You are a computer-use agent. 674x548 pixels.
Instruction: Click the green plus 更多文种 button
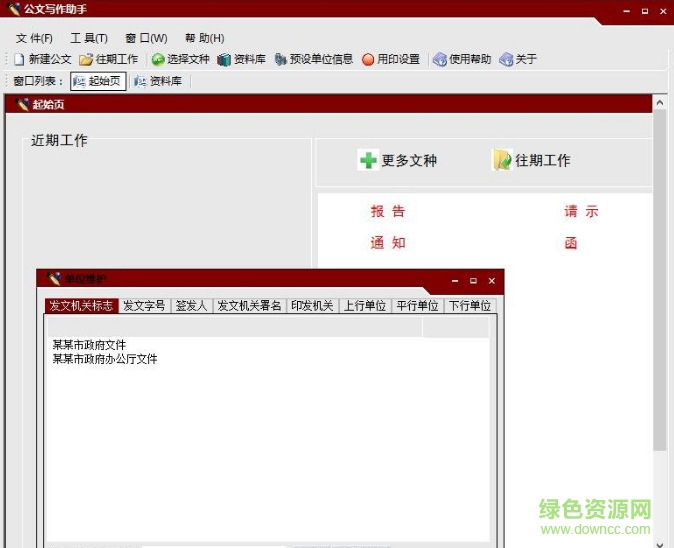369,160
